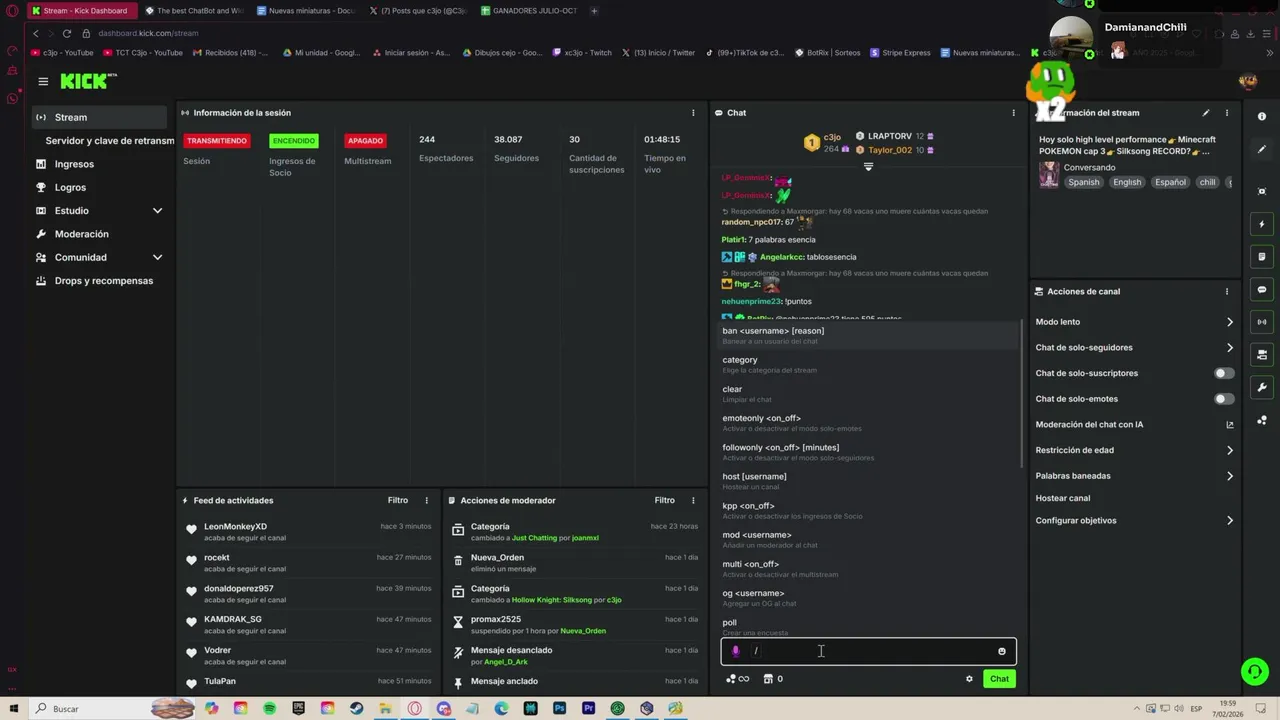Toggle Chat de solo-suscriptores switch

(1223, 373)
